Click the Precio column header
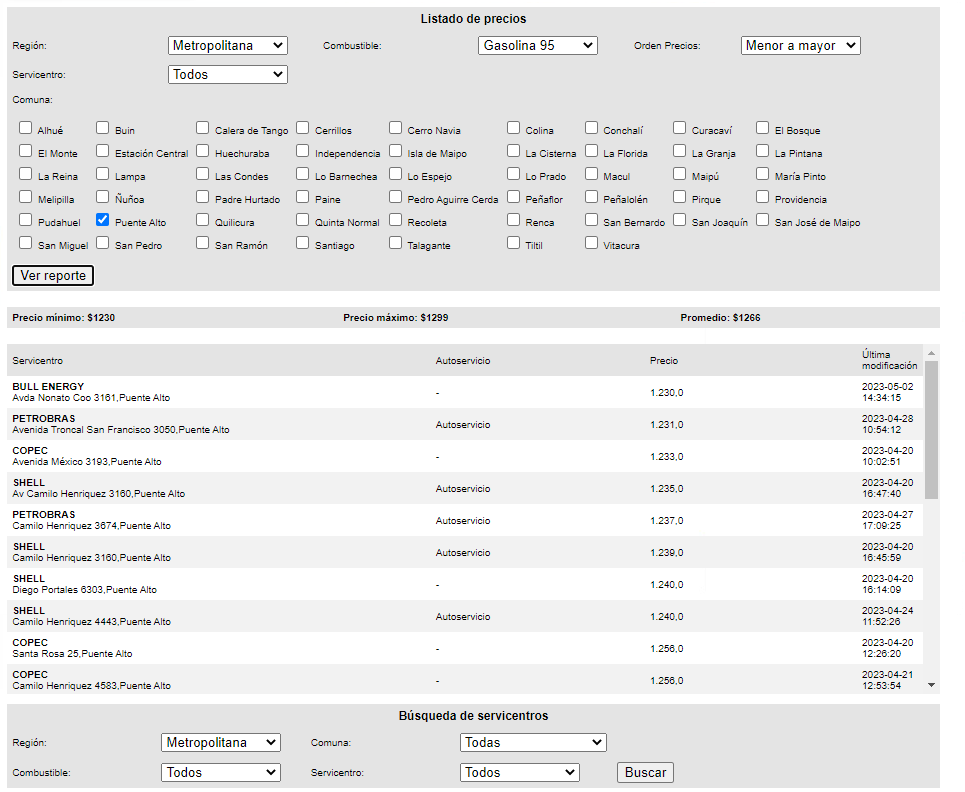This screenshot has height=792, width=965. (x=663, y=361)
